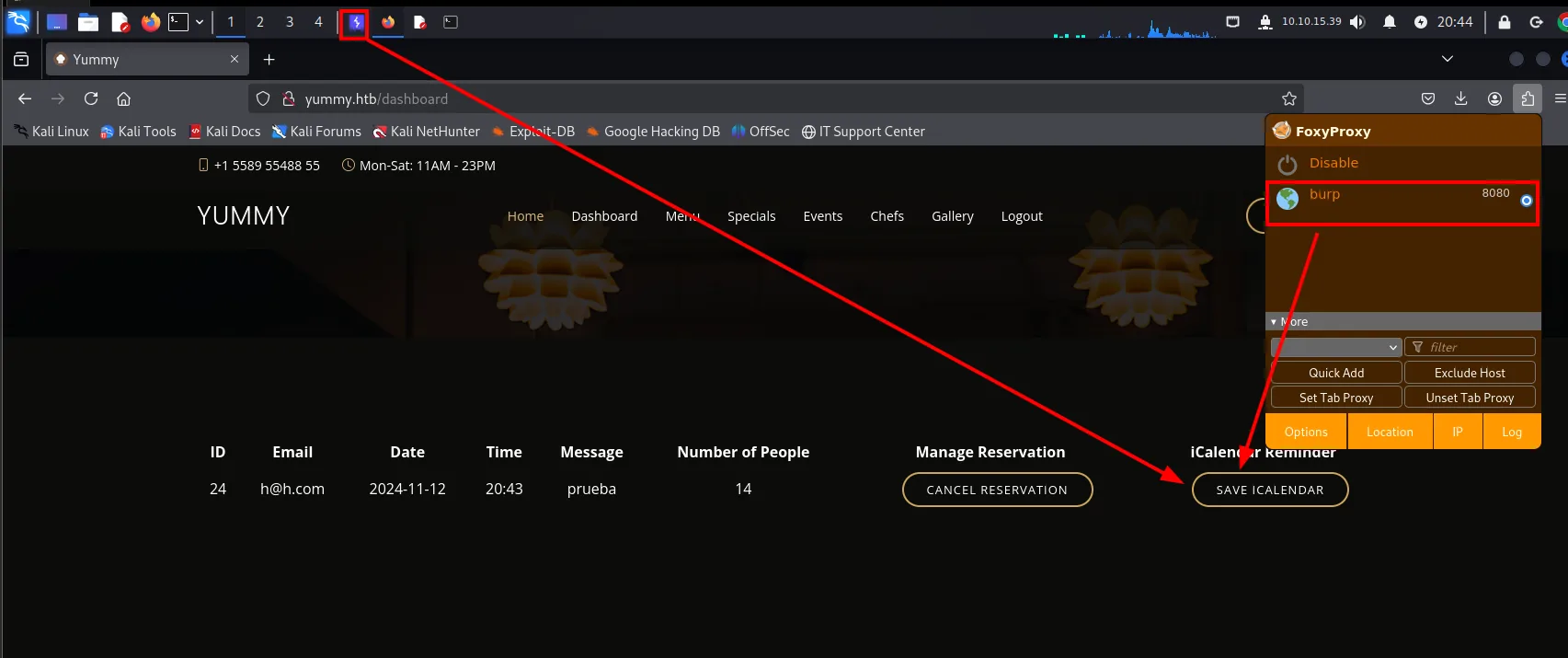Screen dimensions: 1568x658
Task: Open the FoxyProxy IP tab
Action: tap(1458, 432)
